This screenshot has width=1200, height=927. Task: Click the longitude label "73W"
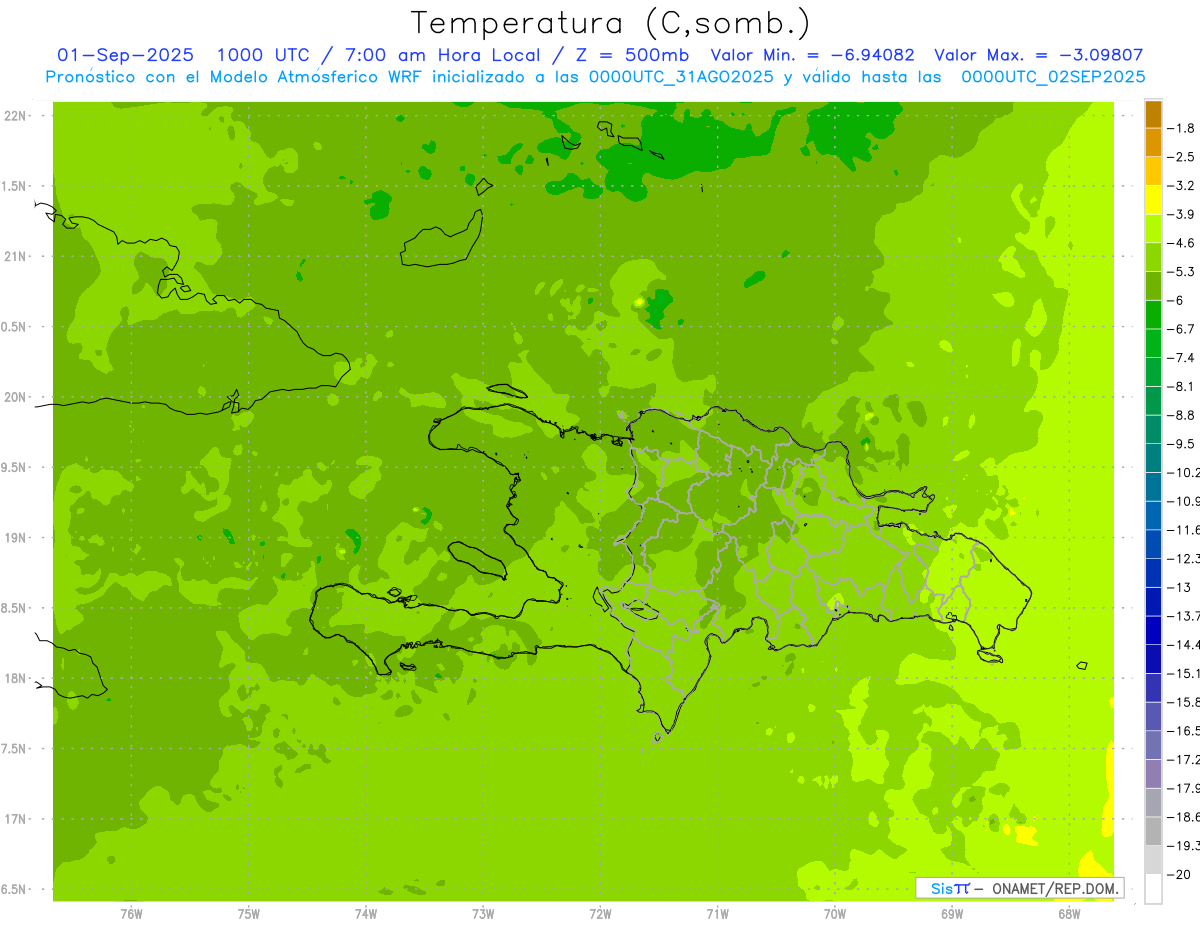tap(483, 913)
